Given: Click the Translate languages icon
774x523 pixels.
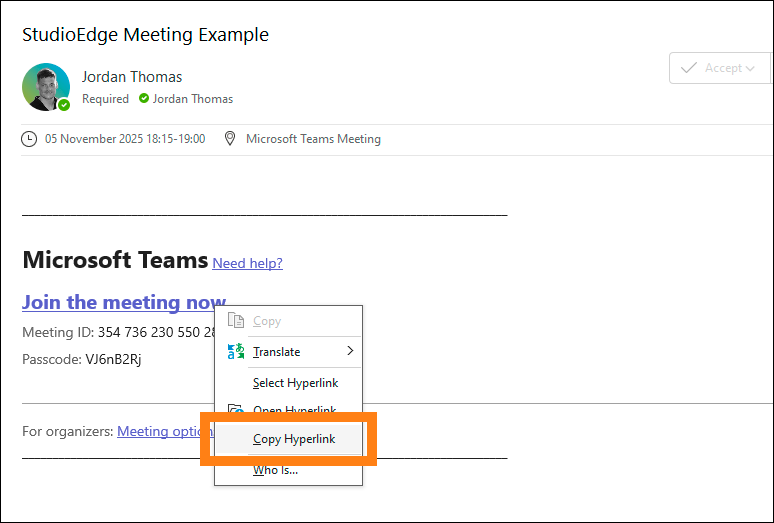Looking at the screenshot, I should coord(236,351).
